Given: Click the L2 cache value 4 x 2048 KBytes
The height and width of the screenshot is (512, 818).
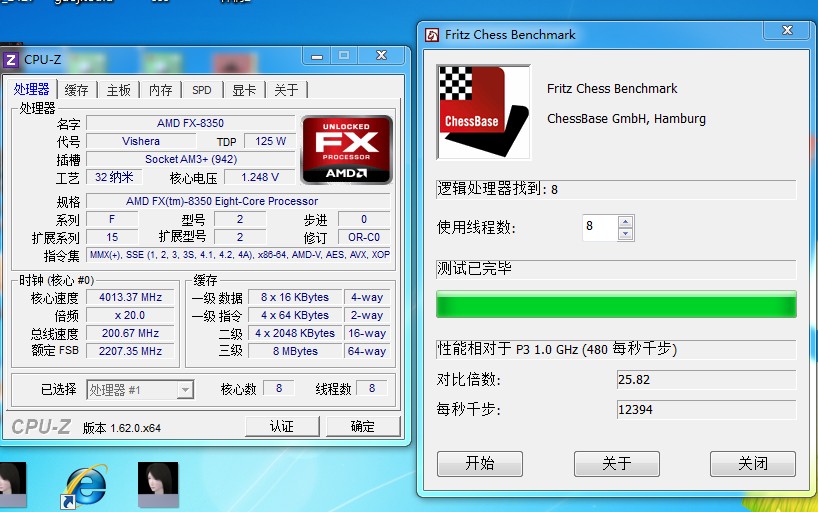Looking at the screenshot, I should (295, 333).
